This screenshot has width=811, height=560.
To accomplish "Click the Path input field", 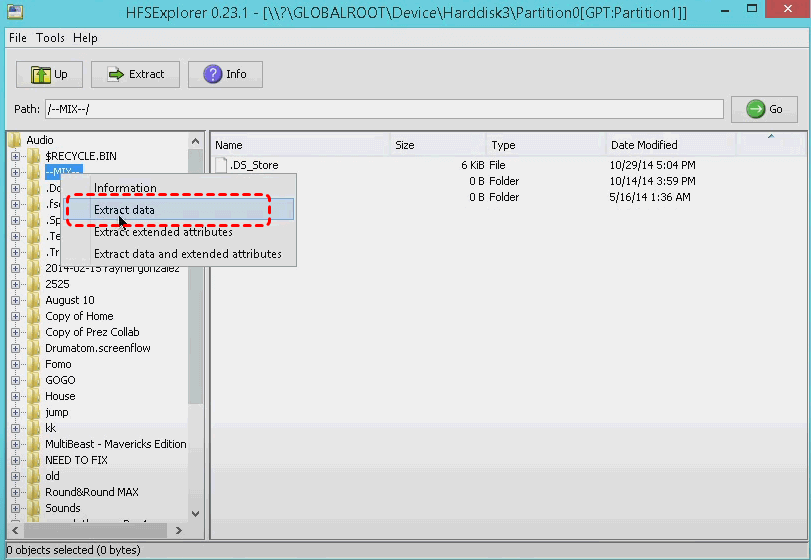I will point(383,109).
